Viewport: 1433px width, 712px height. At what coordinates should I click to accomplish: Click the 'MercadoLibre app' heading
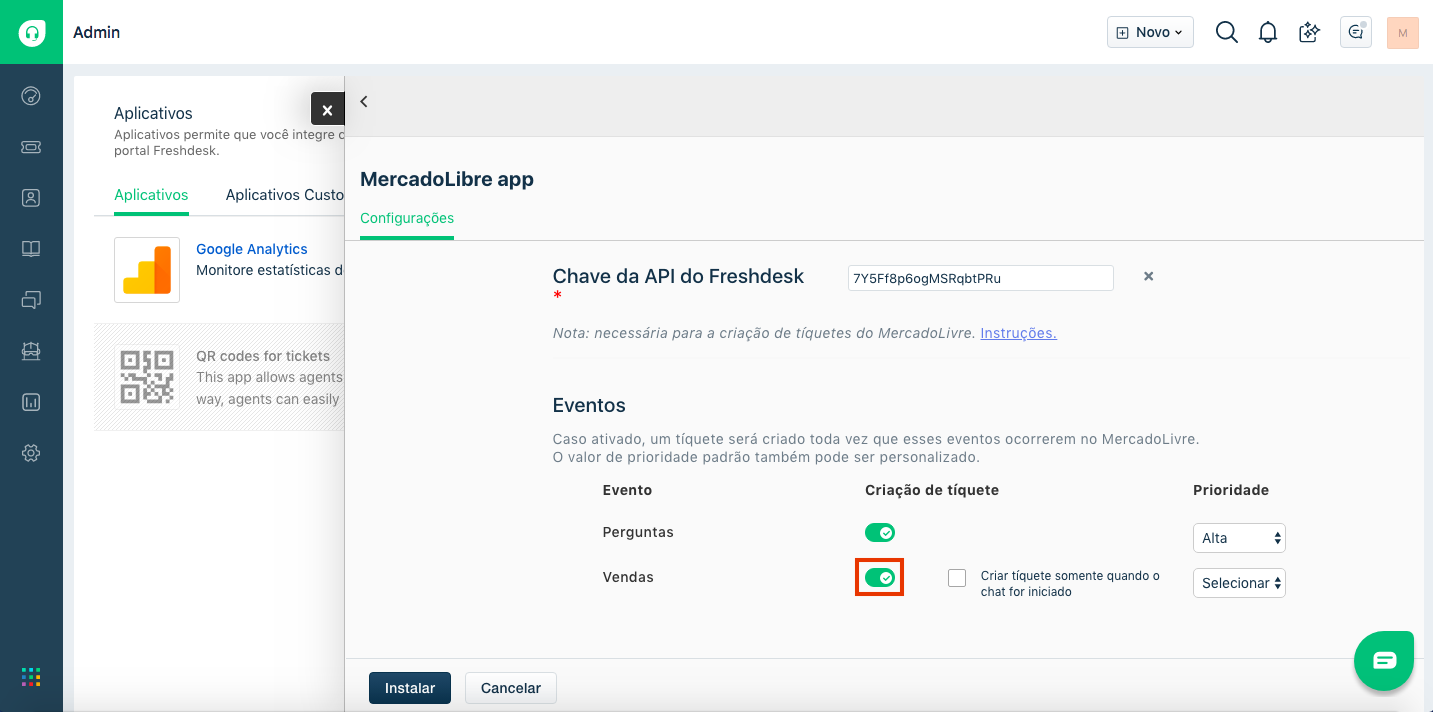click(447, 179)
